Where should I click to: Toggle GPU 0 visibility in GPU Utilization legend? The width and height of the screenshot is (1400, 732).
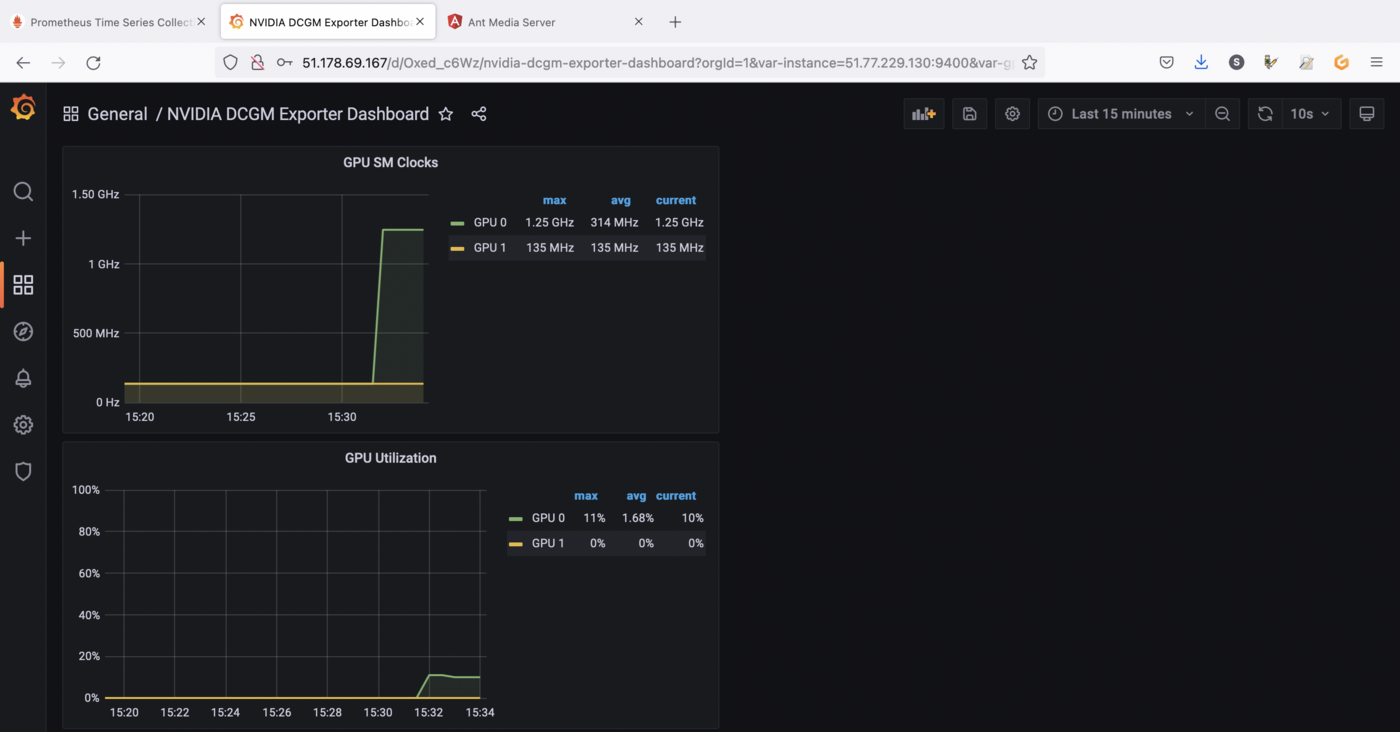(548, 517)
